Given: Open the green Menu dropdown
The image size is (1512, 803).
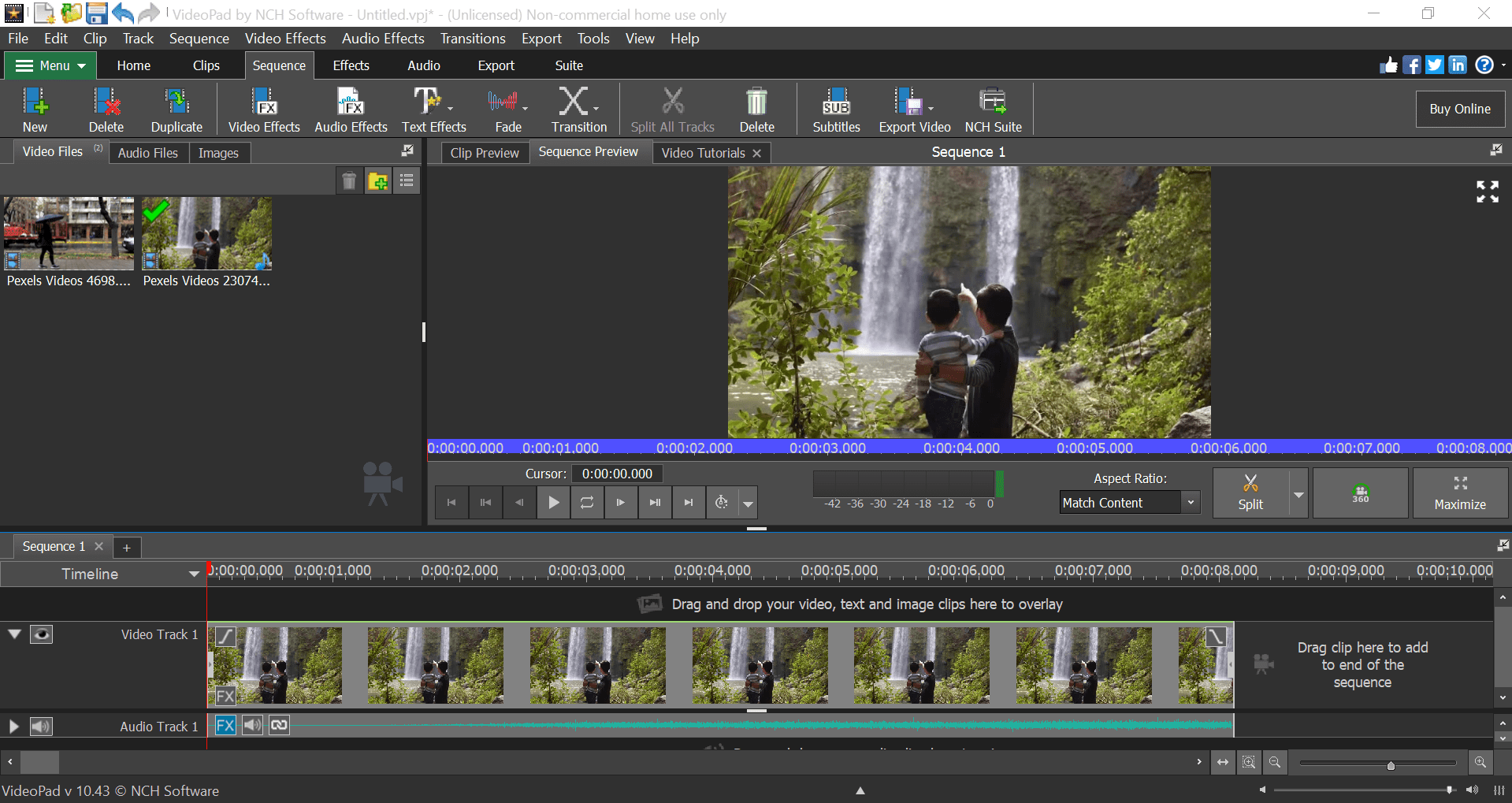Looking at the screenshot, I should click(x=50, y=66).
